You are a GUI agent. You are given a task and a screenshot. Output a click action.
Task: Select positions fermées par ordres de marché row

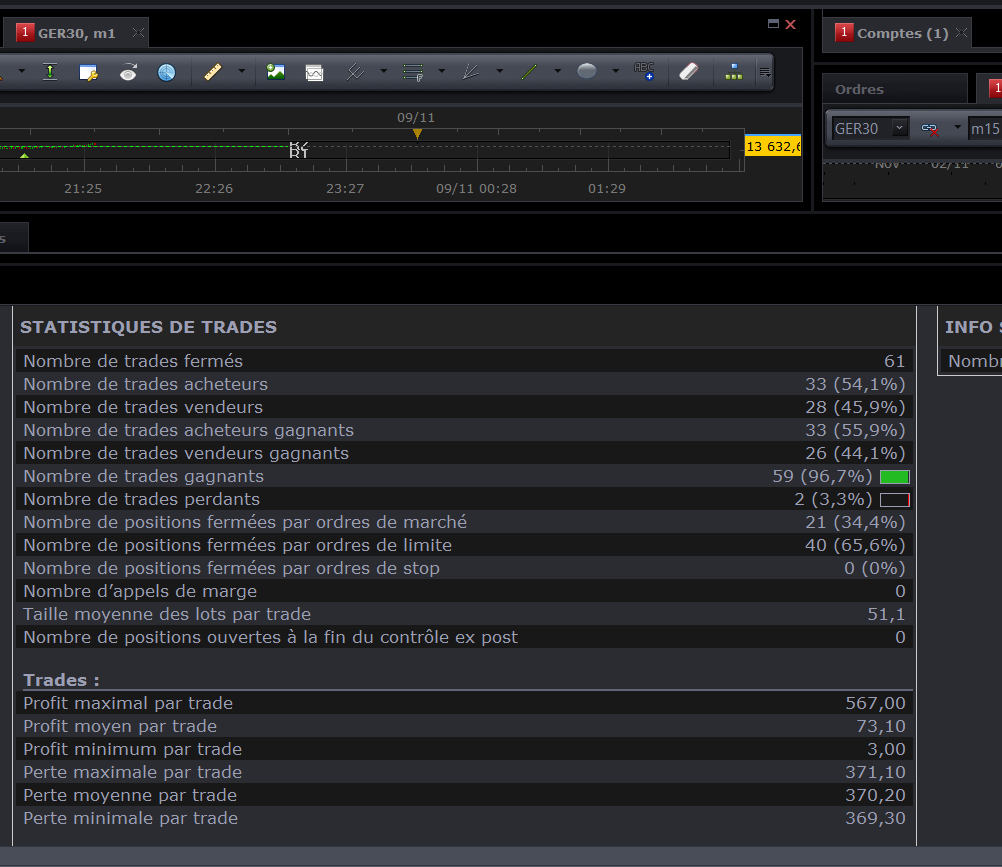465,522
